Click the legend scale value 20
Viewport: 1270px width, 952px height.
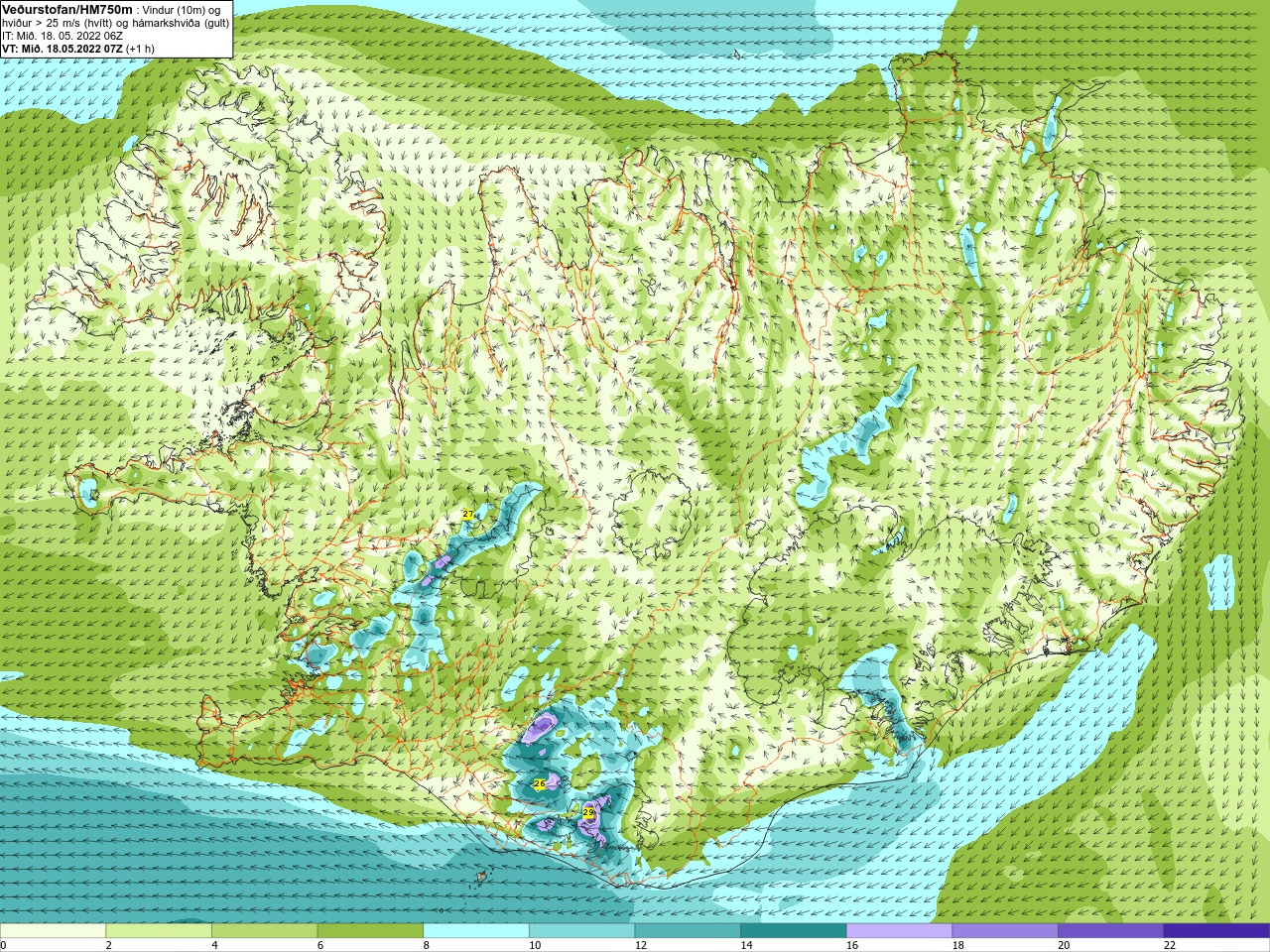tap(1065, 945)
